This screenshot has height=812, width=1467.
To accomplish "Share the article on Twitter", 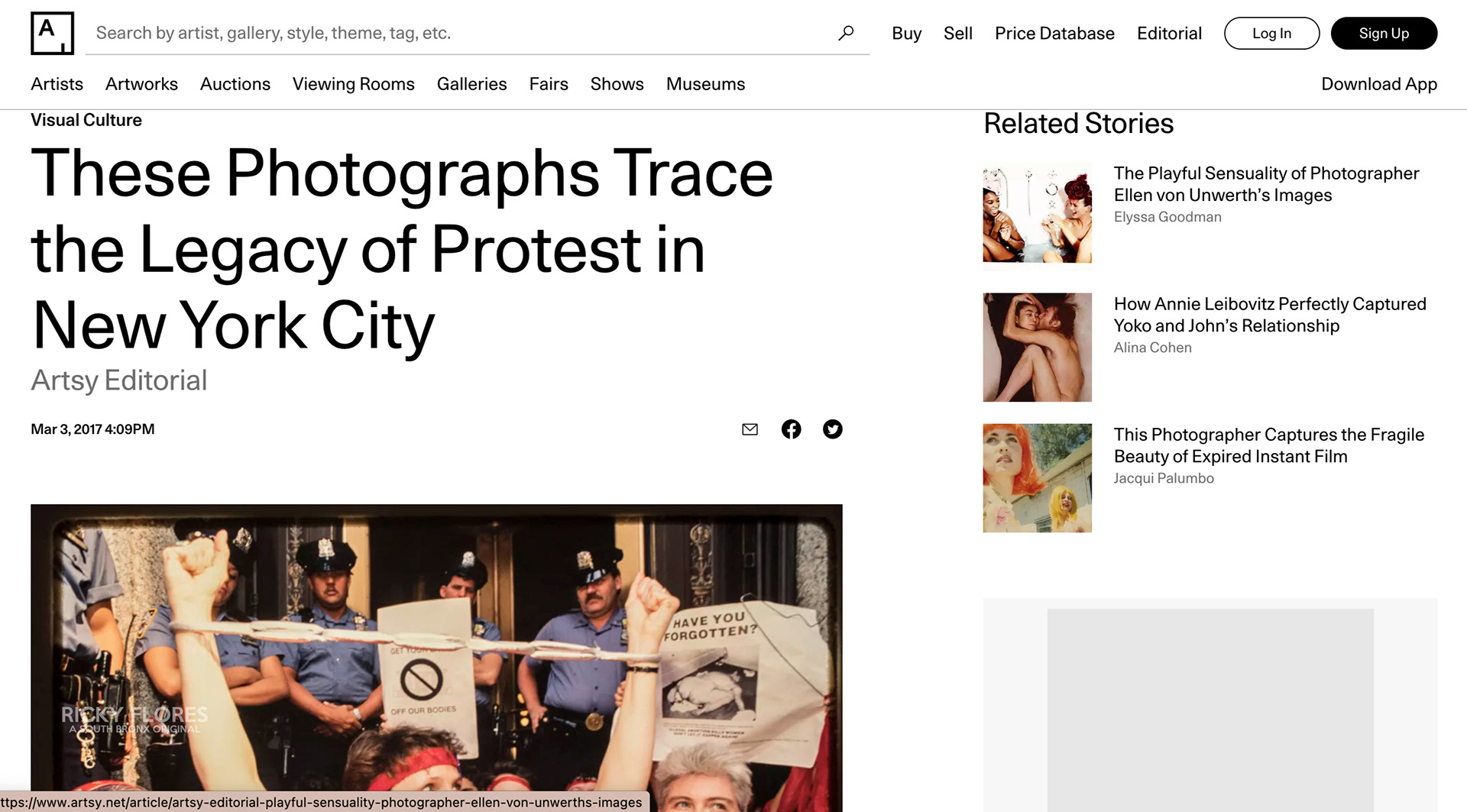I will (833, 429).
